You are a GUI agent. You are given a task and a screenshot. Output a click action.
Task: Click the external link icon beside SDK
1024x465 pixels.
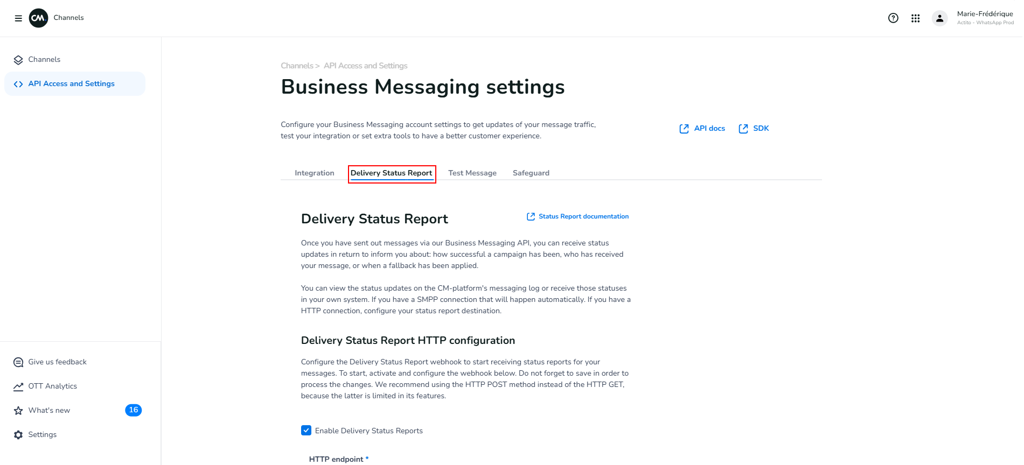[x=743, y=129]
